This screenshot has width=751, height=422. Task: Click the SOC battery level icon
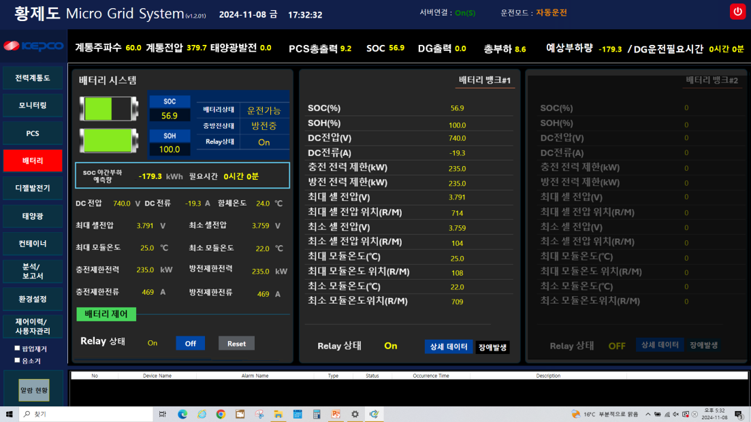coord(108,109)
